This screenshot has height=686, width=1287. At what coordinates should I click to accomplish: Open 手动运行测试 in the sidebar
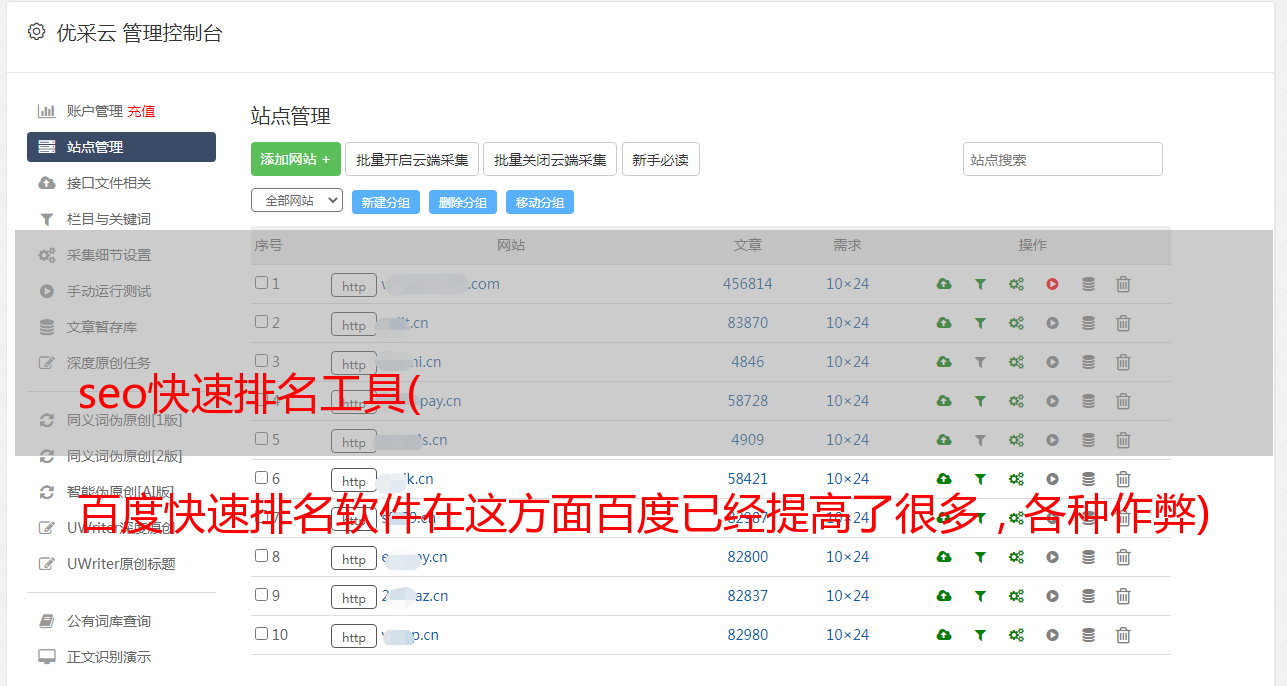(x=108, y=291)
